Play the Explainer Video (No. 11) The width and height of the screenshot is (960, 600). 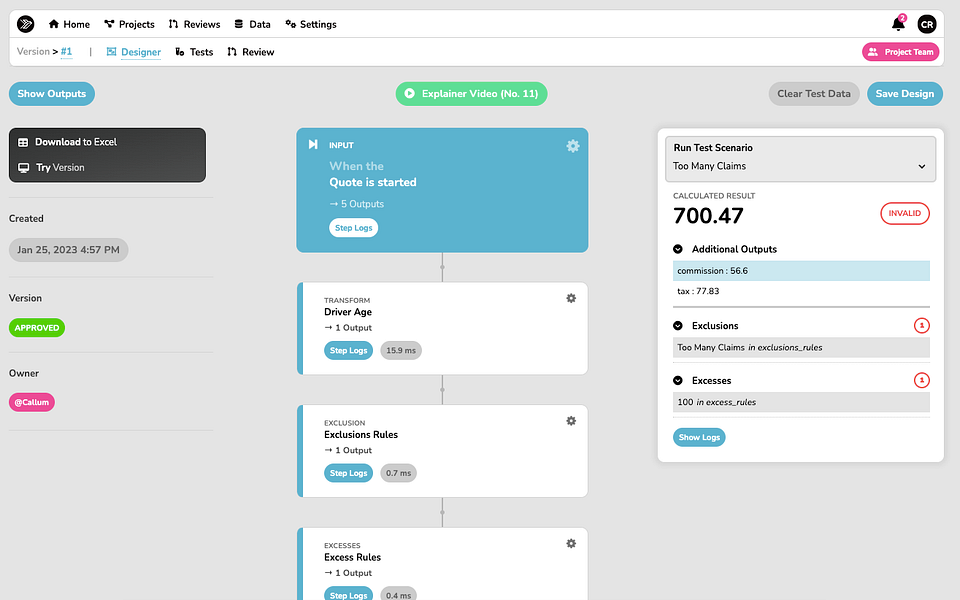pyautogui.click(x=471, y=94)
